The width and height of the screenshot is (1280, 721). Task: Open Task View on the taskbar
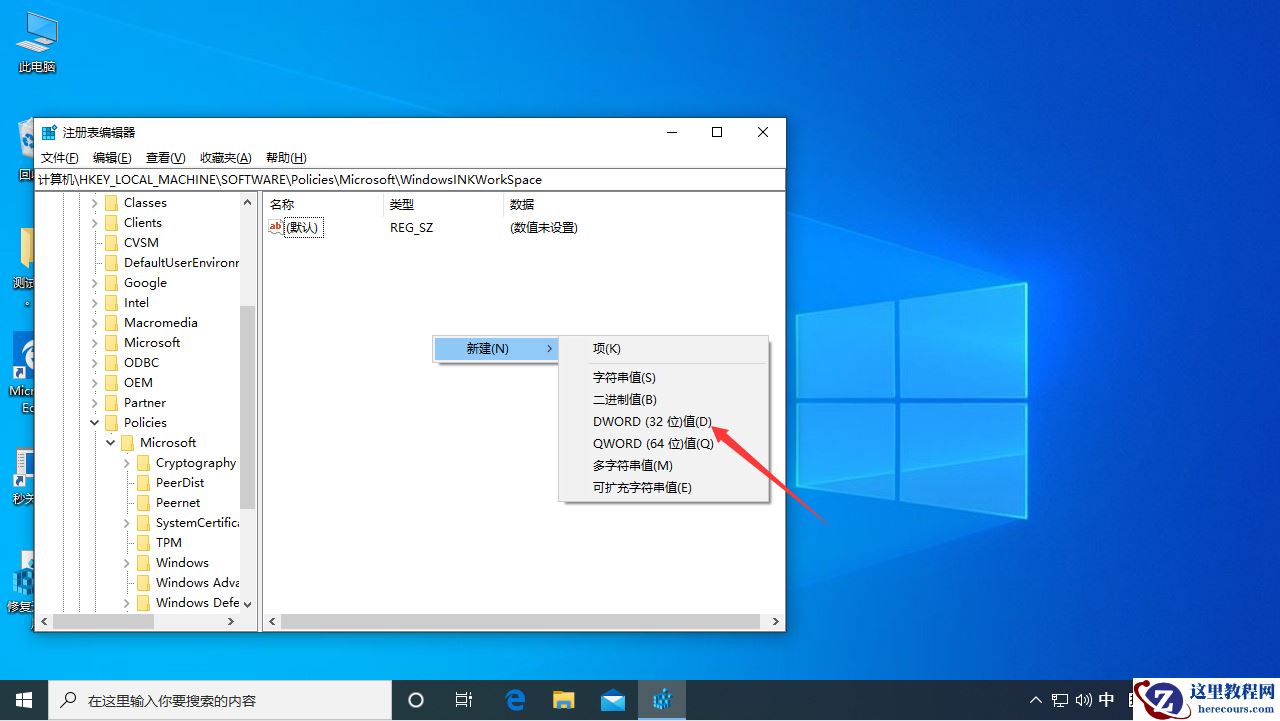[463, 700]
